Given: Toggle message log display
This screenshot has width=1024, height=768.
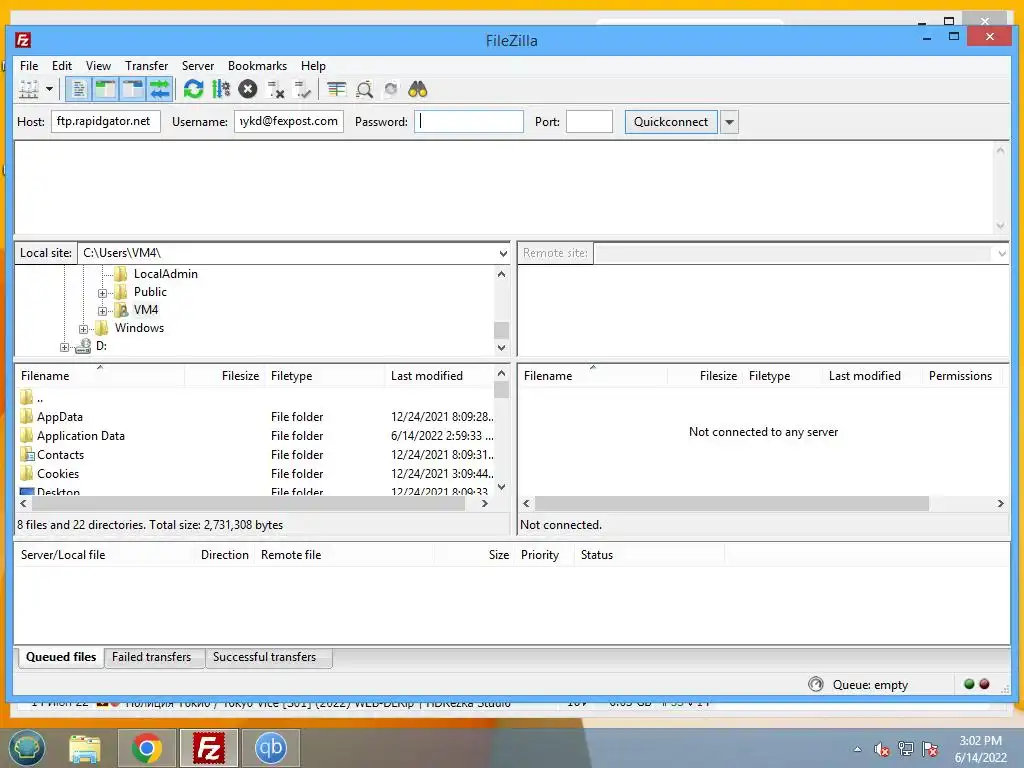Looking at the screenshot, I should point(78,89).
